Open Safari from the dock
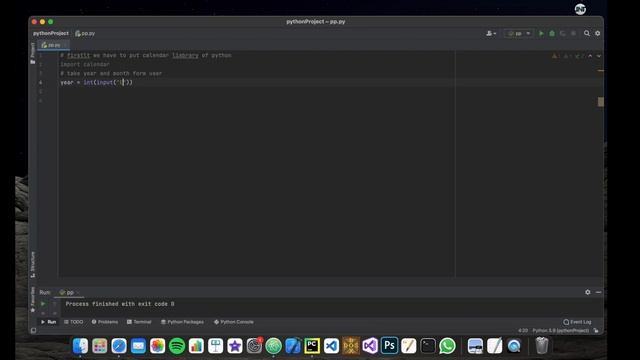640x360 pixels. [119, 346]
